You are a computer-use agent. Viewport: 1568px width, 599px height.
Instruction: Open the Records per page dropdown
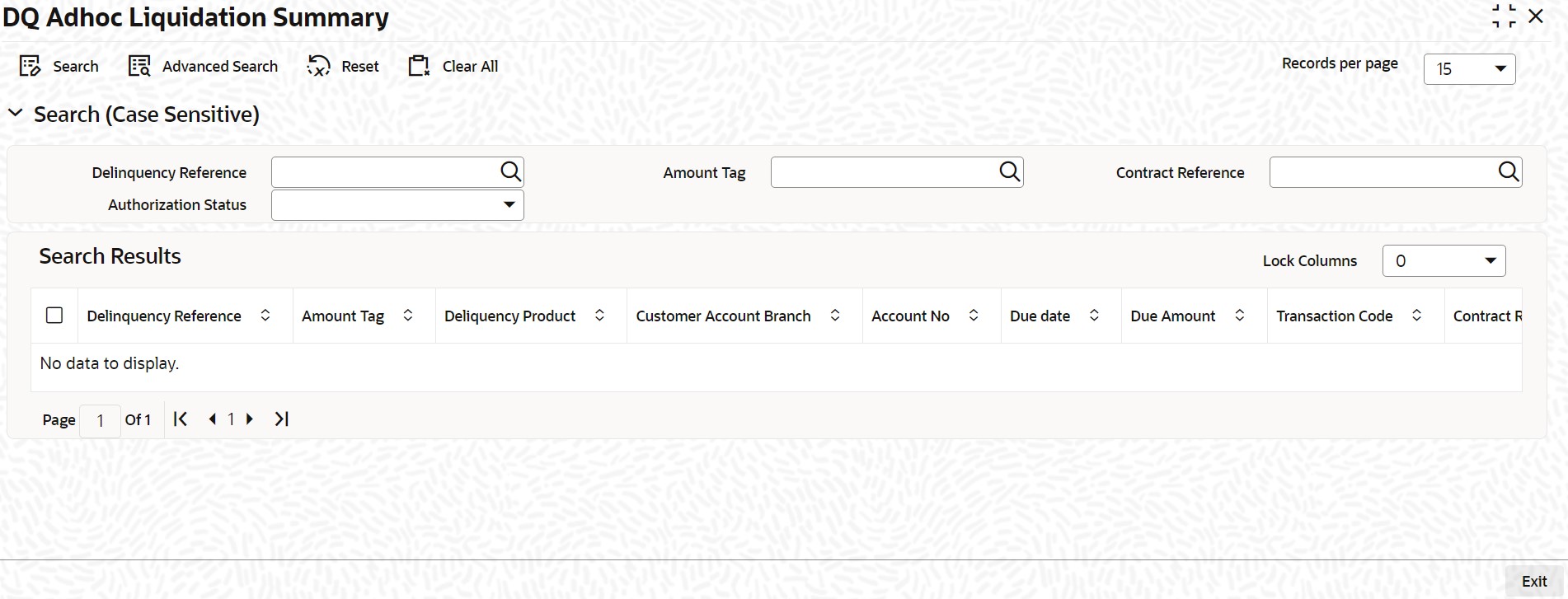pyautogui.click(x=1469, y=69)
